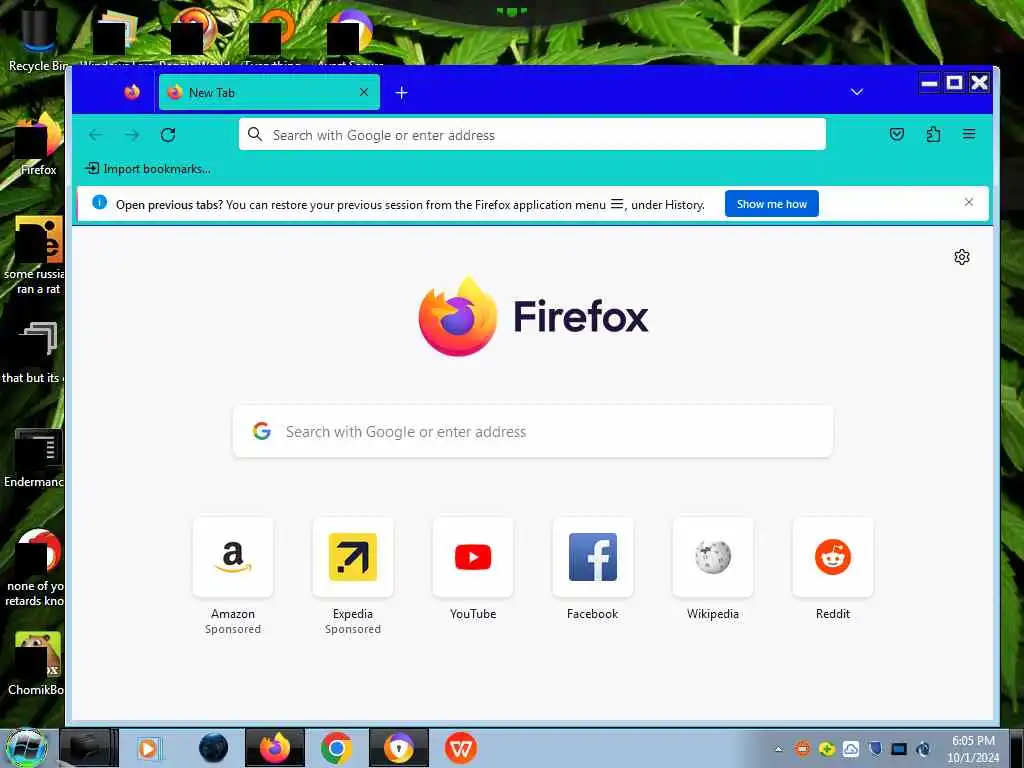Click the info icon in notification bar
The height and width of the screenshot is (768, 1024).
[99, 202]
